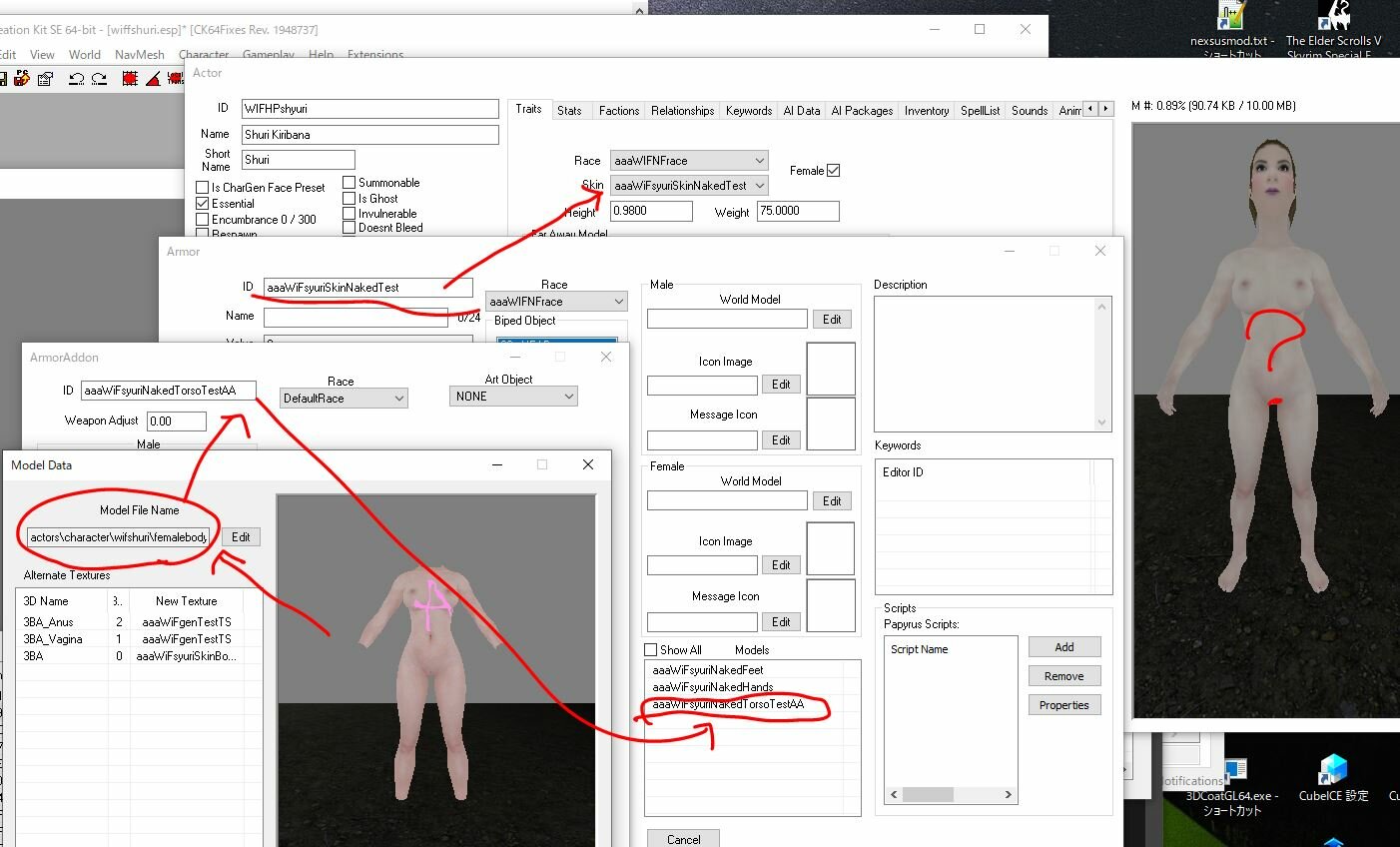Expand the Art Object dropdown set to NONE

pos(513,397)
